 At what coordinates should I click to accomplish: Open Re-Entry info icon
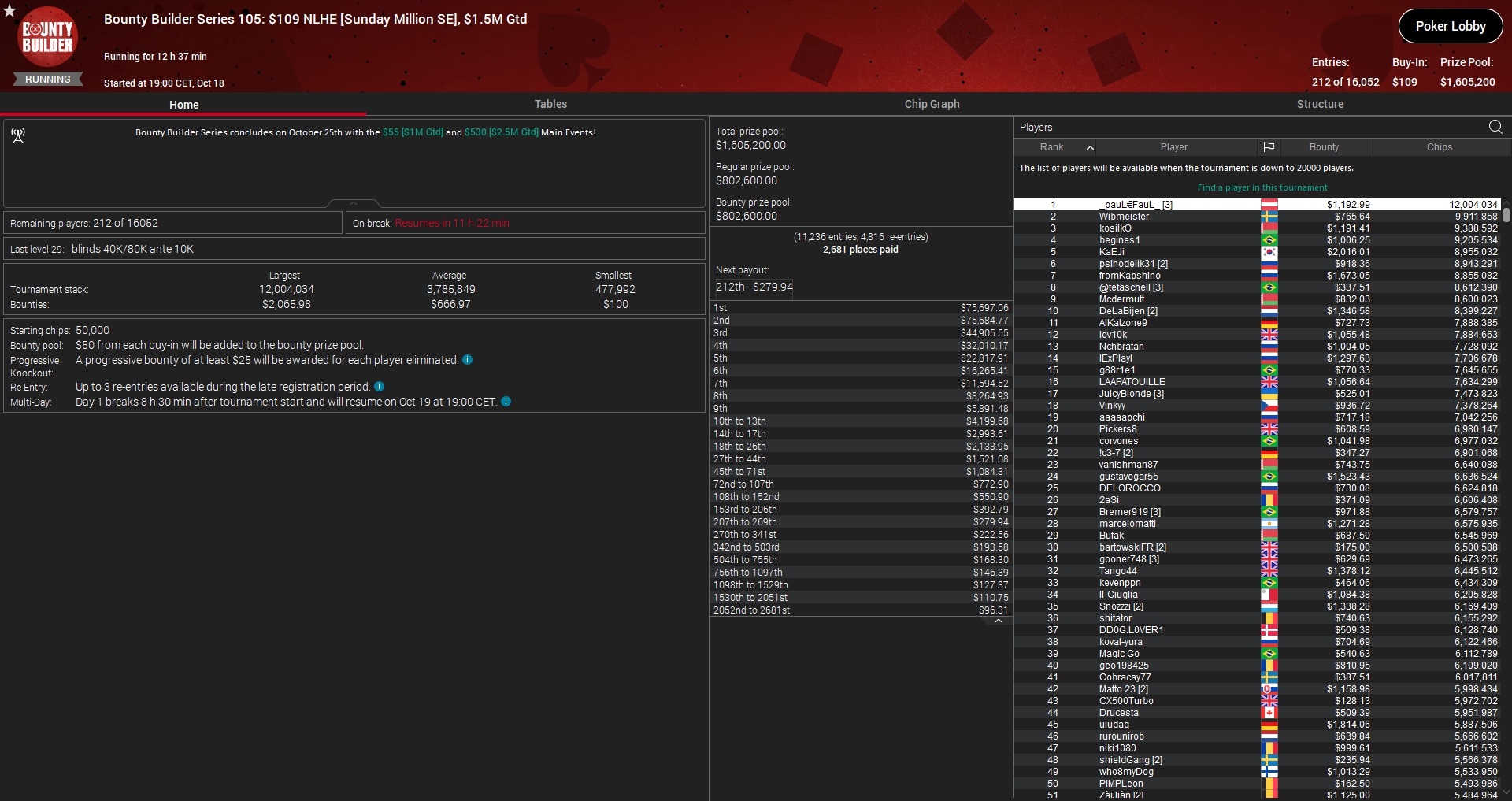(379, 387)
